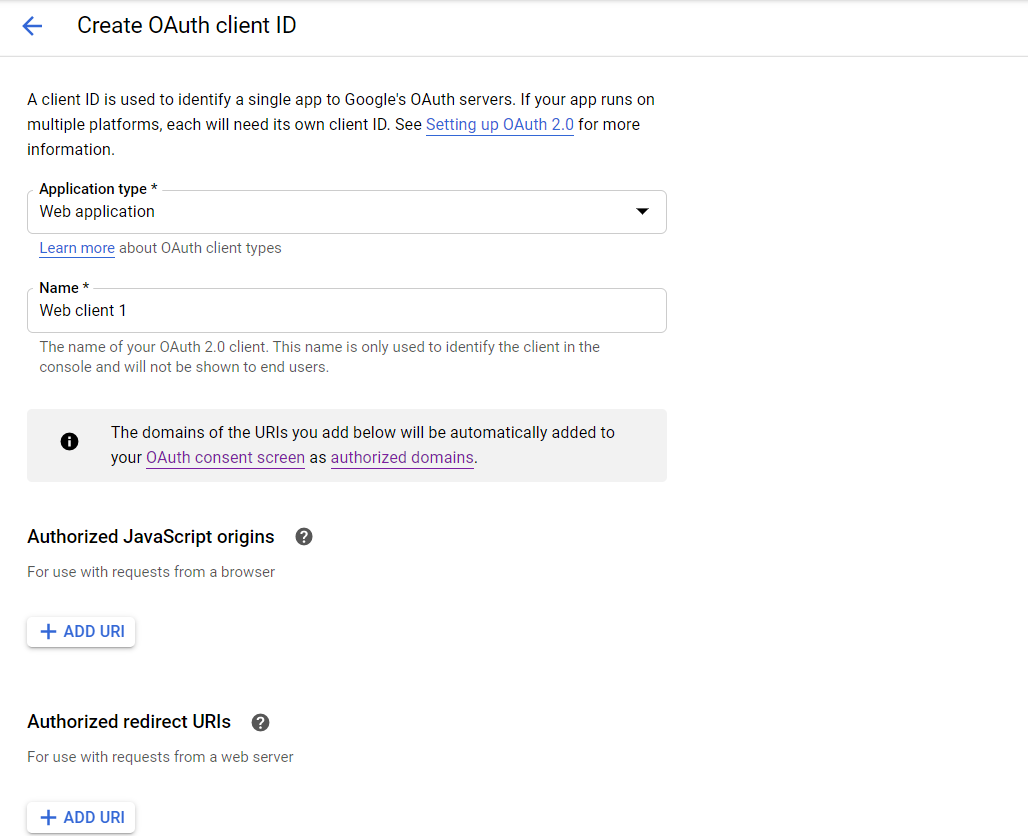This screenshot has height=836, width=1028.
Task: Click text For use with requests from a web server
Action: (x=160, y=757)
